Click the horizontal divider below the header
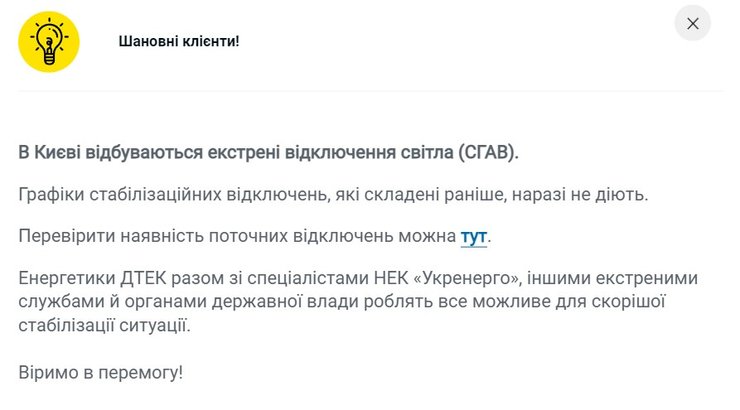Image resolution: width=740 pixels, height=410 pixels. point(370,91)
